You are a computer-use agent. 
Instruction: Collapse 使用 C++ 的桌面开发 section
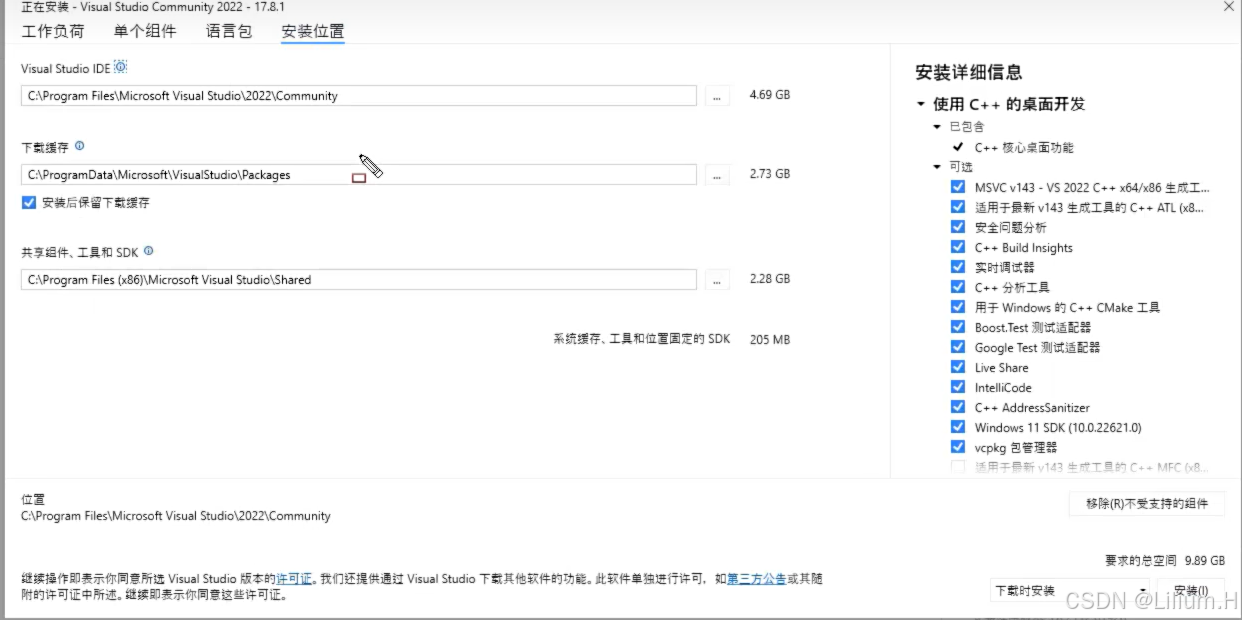(x=920, y=104)
